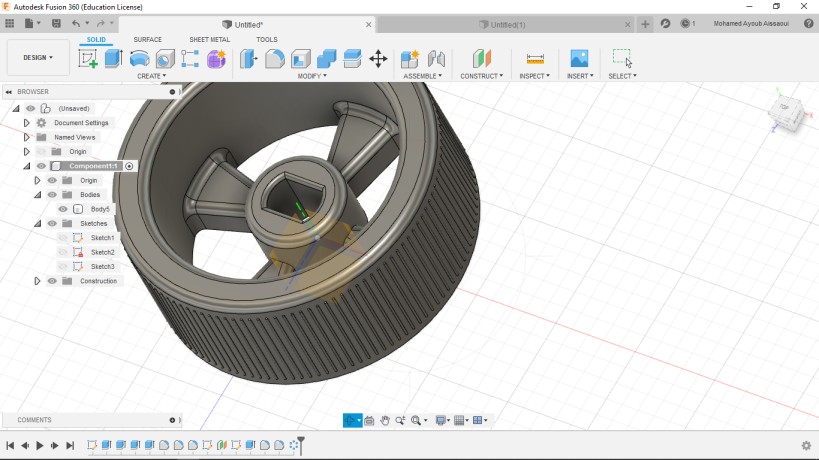
Task: Click the timeline end marker
Action: [x=301, y=445]
